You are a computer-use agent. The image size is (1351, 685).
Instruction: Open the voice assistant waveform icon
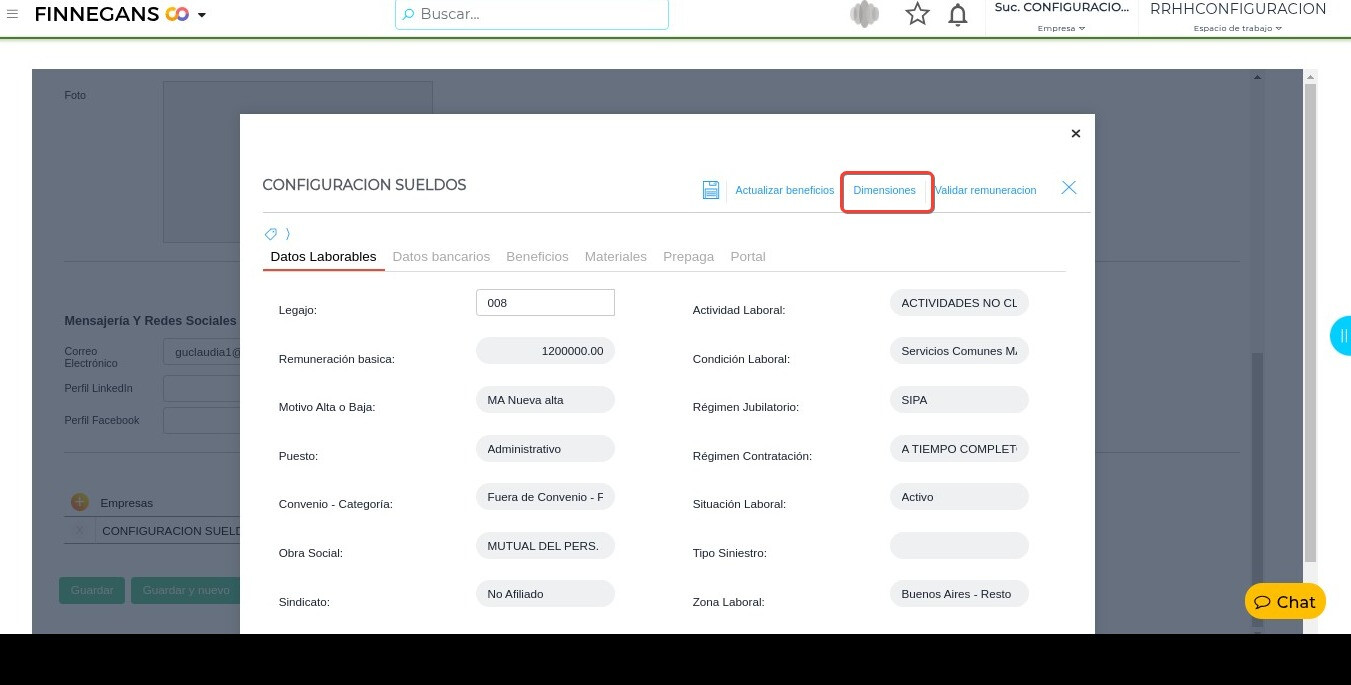[864, 14]
